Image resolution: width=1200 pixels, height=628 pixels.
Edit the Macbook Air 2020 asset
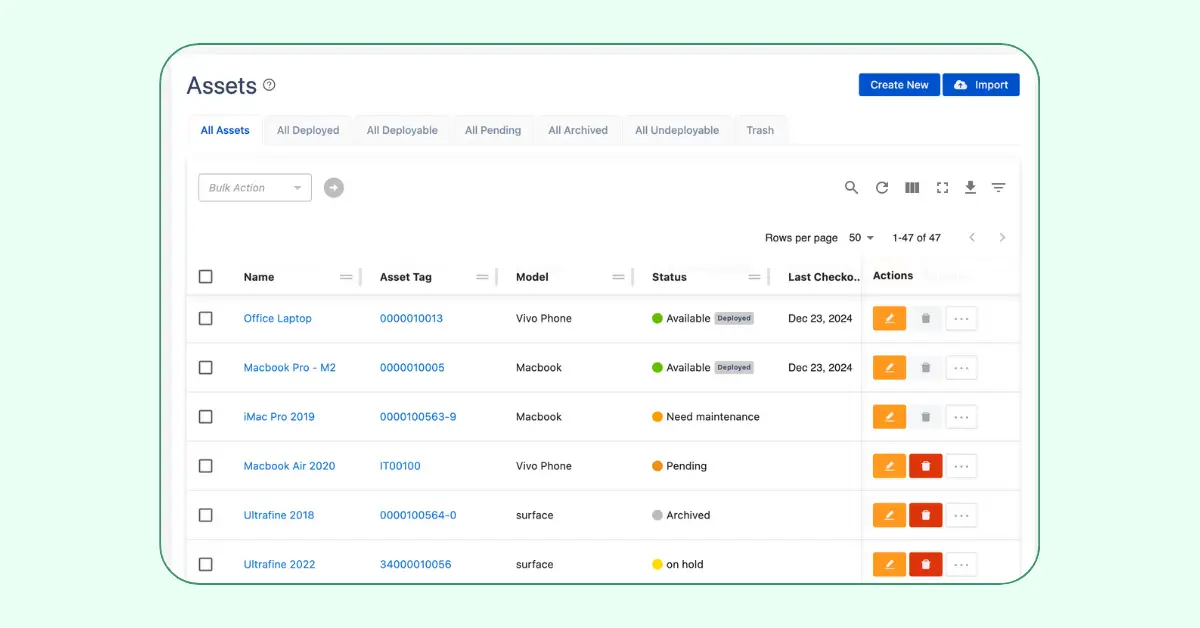point(889,466)
